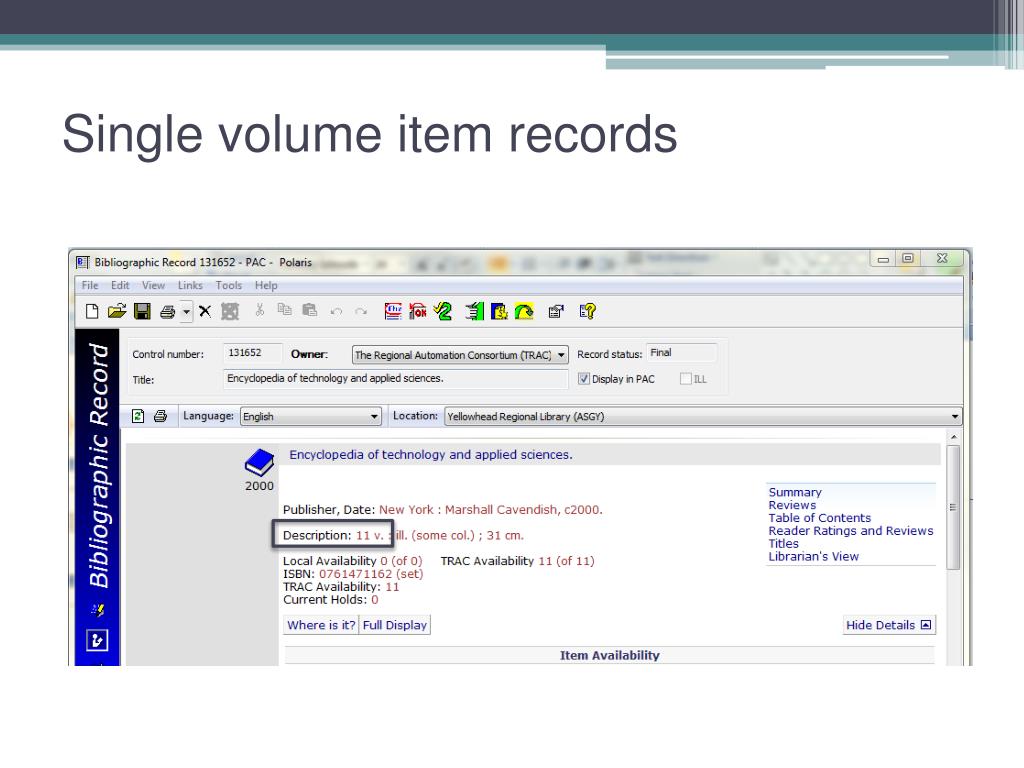Open the Owner dropdown
This screenshot has height=768, width=1024.
[x=460, y=355]
